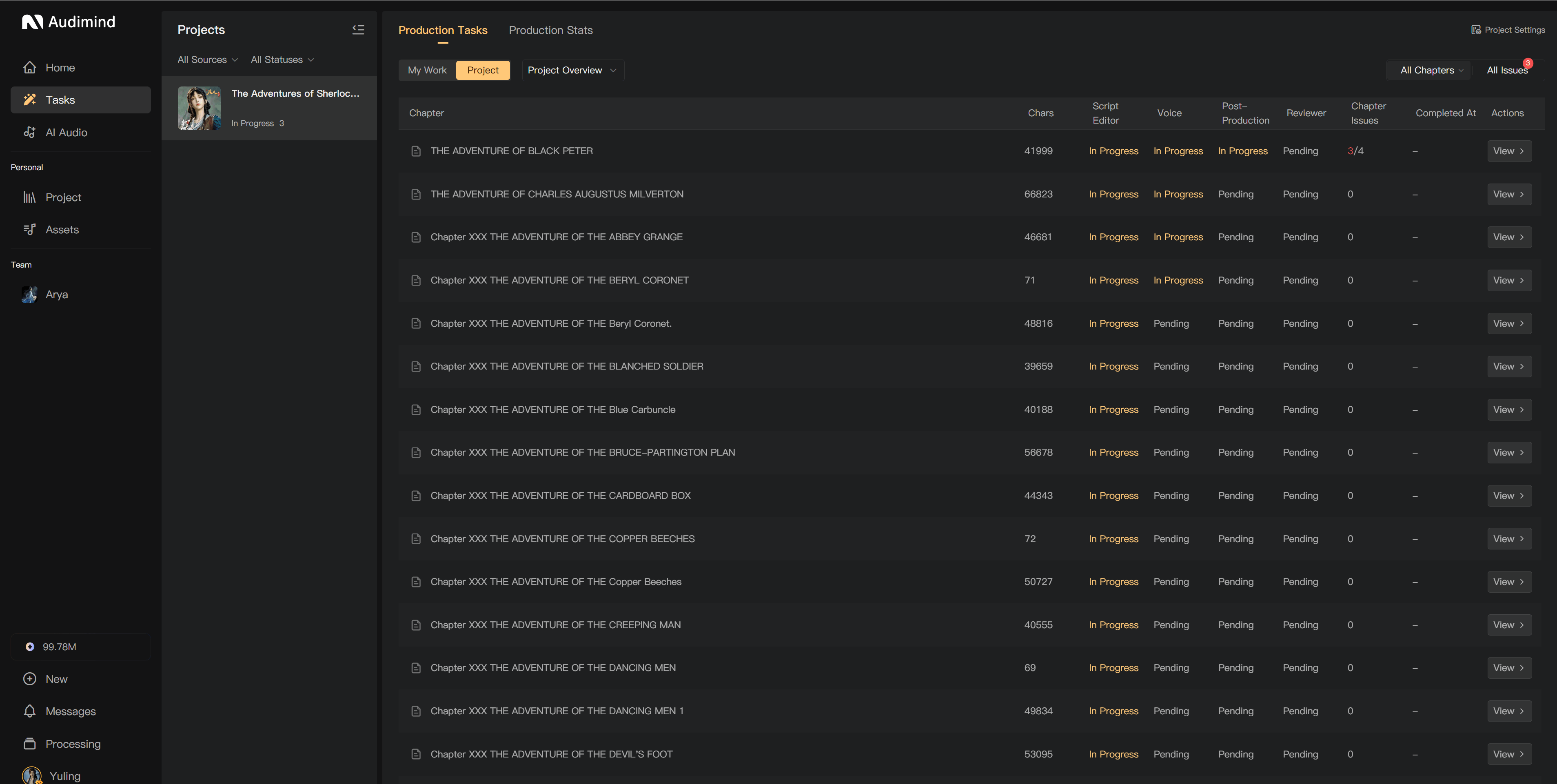Viewport: 1557px width, 784px height.
Task: Switch to Production Stats tab
Action: (550, 30)
